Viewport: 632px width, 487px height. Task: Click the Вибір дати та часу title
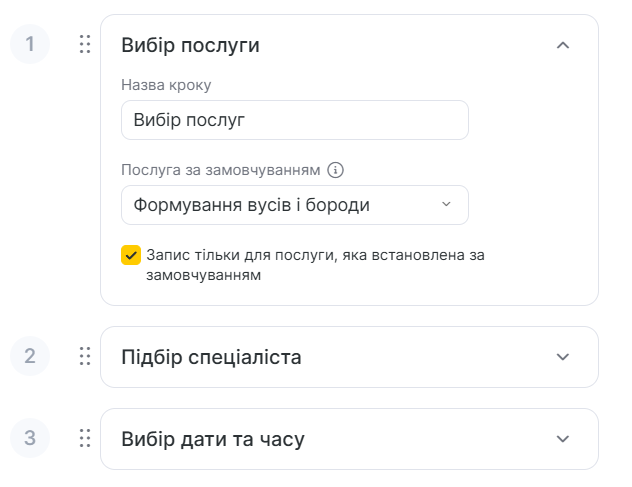(212, 439)
